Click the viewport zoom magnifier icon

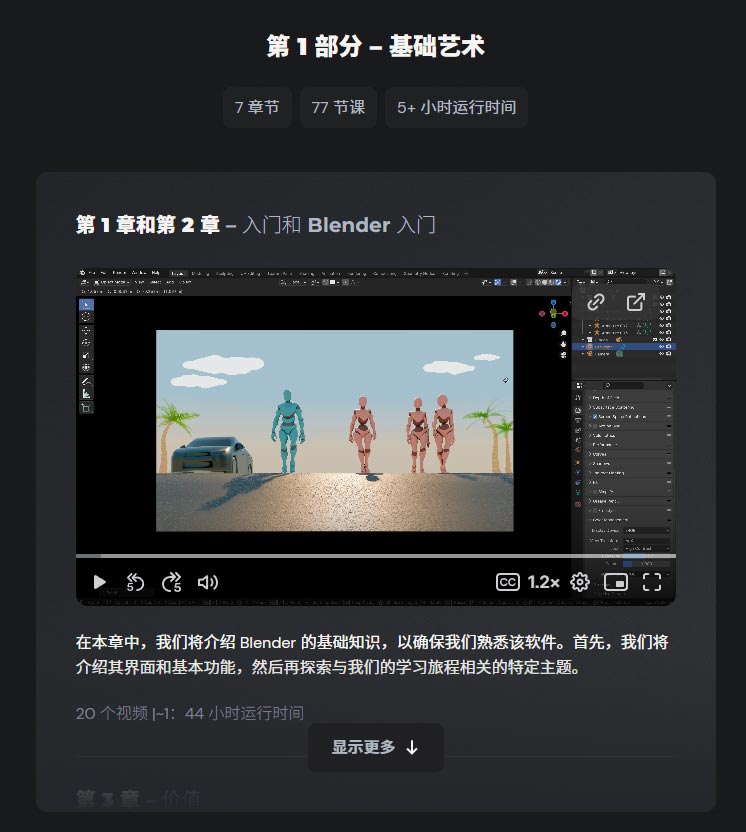[x=563, y=333]
